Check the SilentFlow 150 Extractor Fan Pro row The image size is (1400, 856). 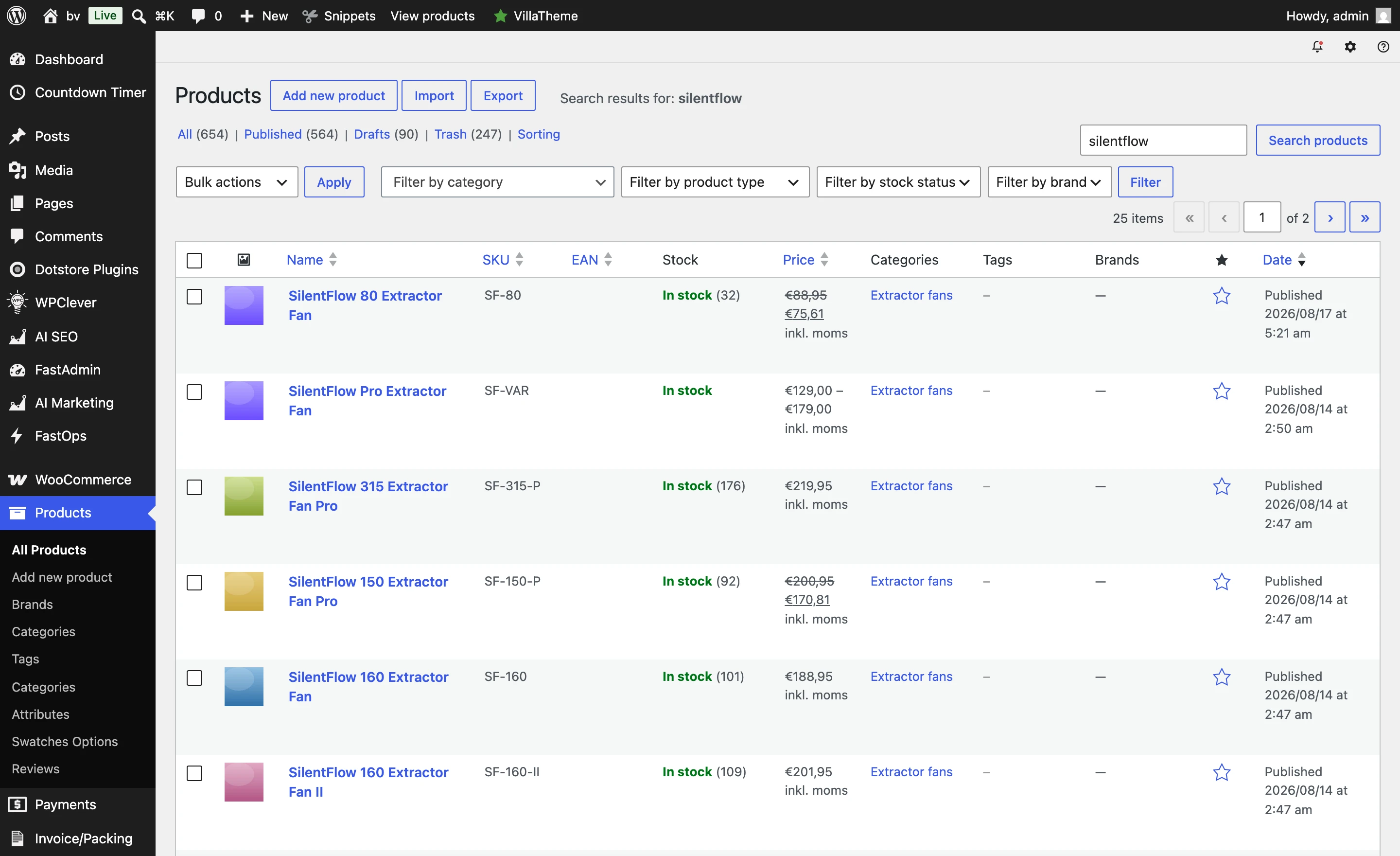(x=194, y=583)
